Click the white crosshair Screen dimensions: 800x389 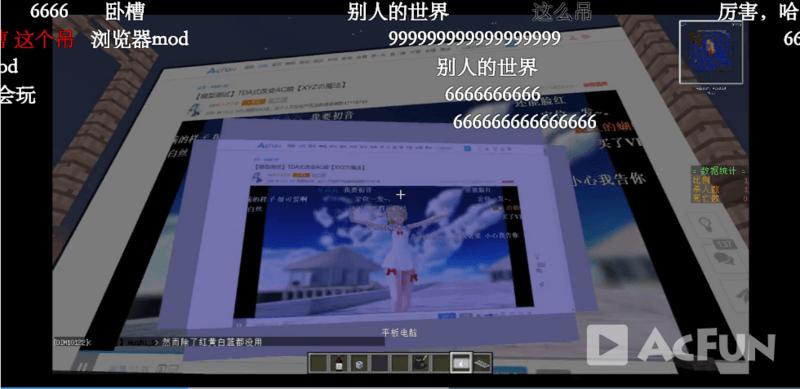click(401, 194)
